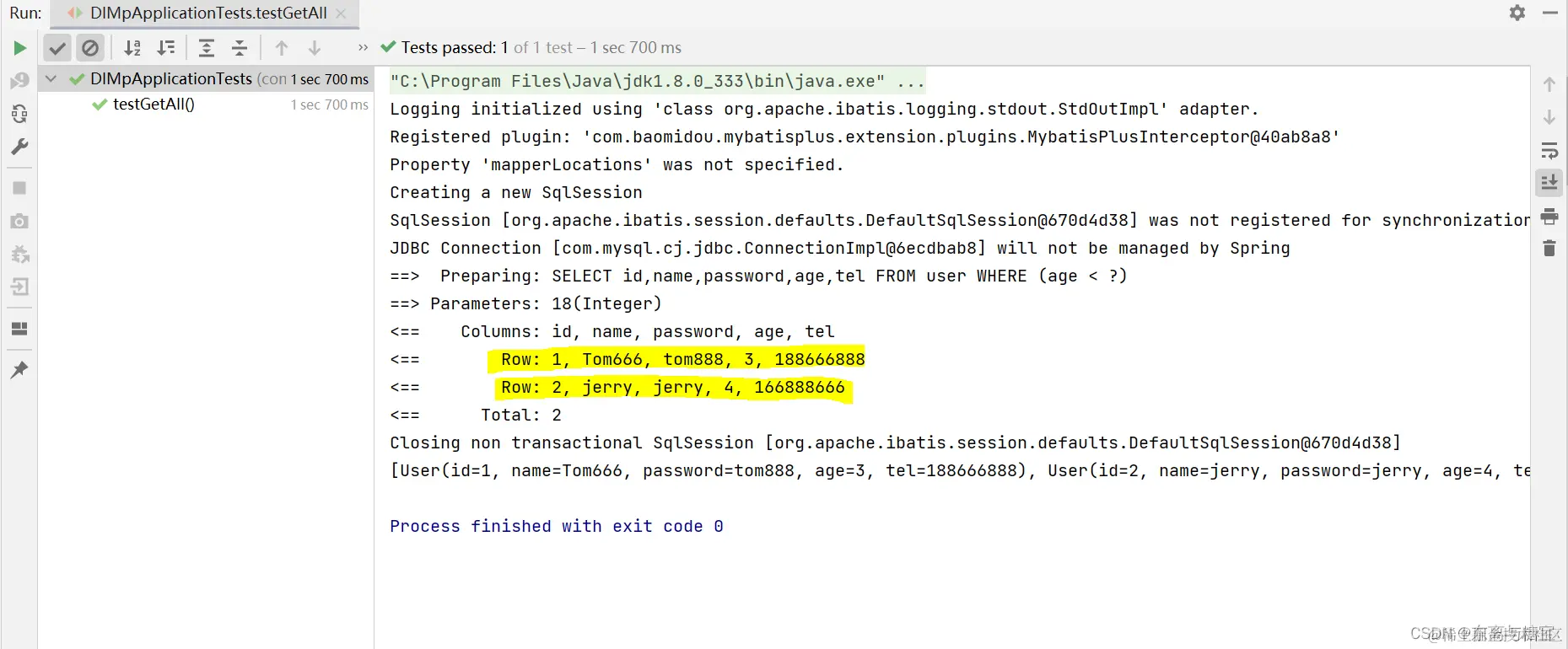Click the exit icon in left sidebar
This screenshot has height=649, width=1568.
[19, 287]
